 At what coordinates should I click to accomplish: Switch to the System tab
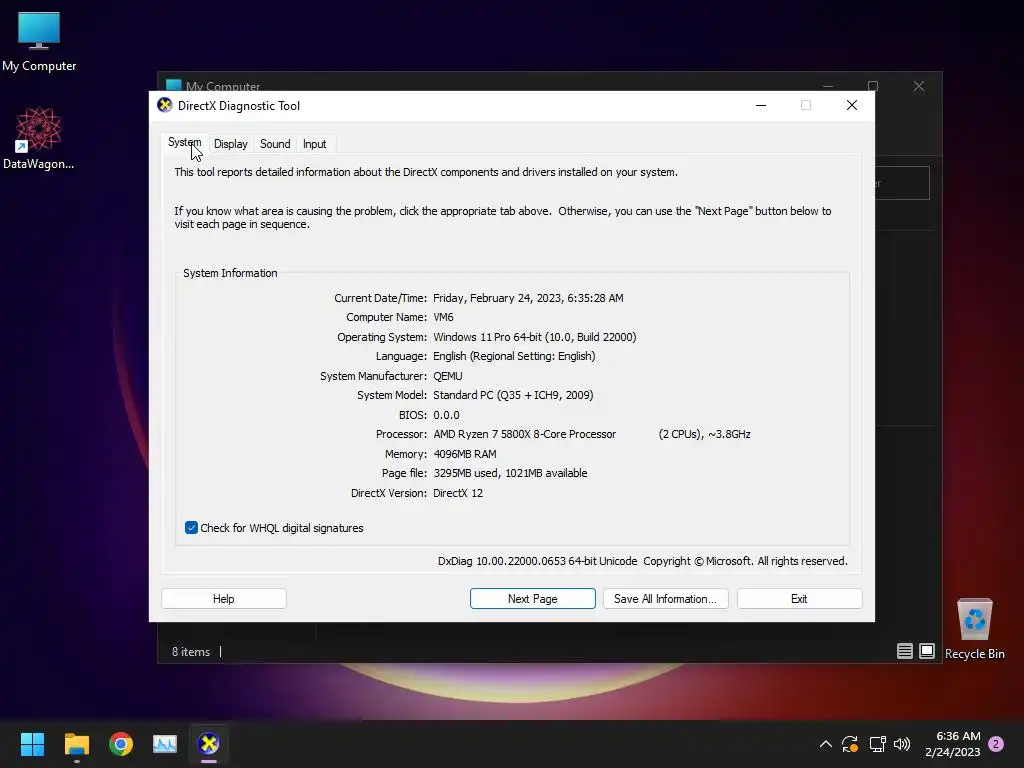pyautogui.click(x=185, y=142)
